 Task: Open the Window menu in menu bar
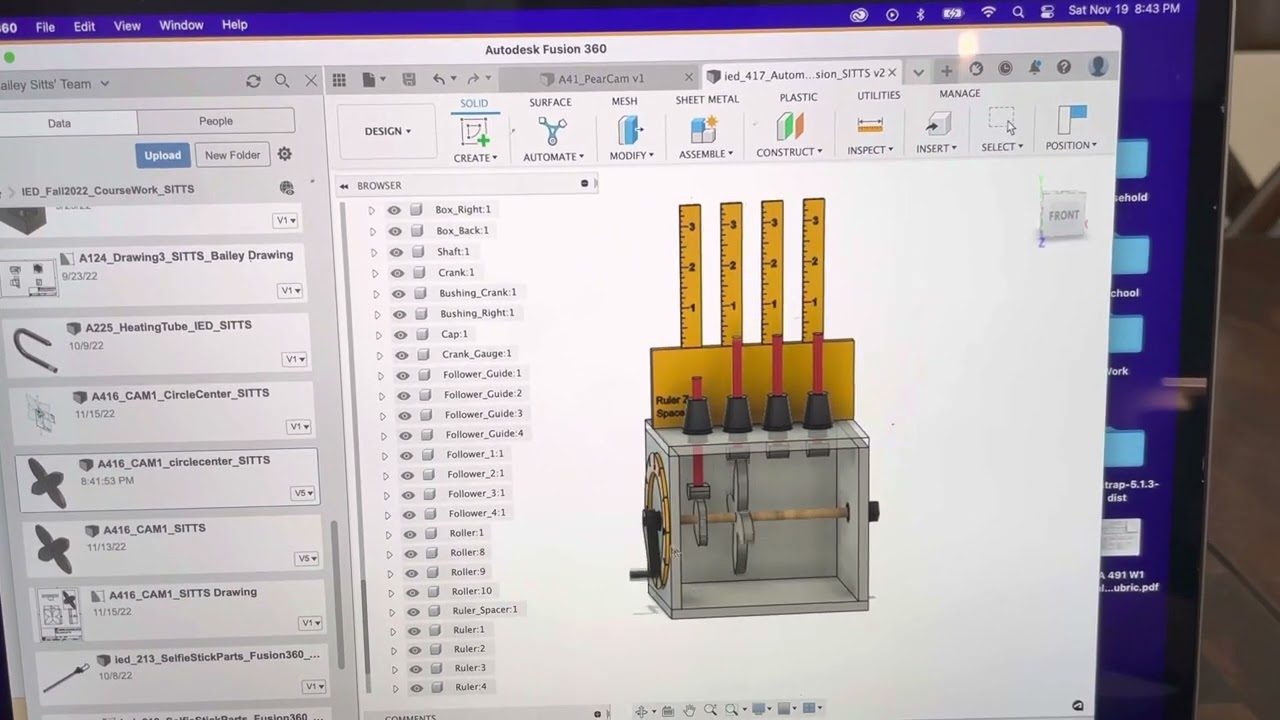[x=181, y=25]
